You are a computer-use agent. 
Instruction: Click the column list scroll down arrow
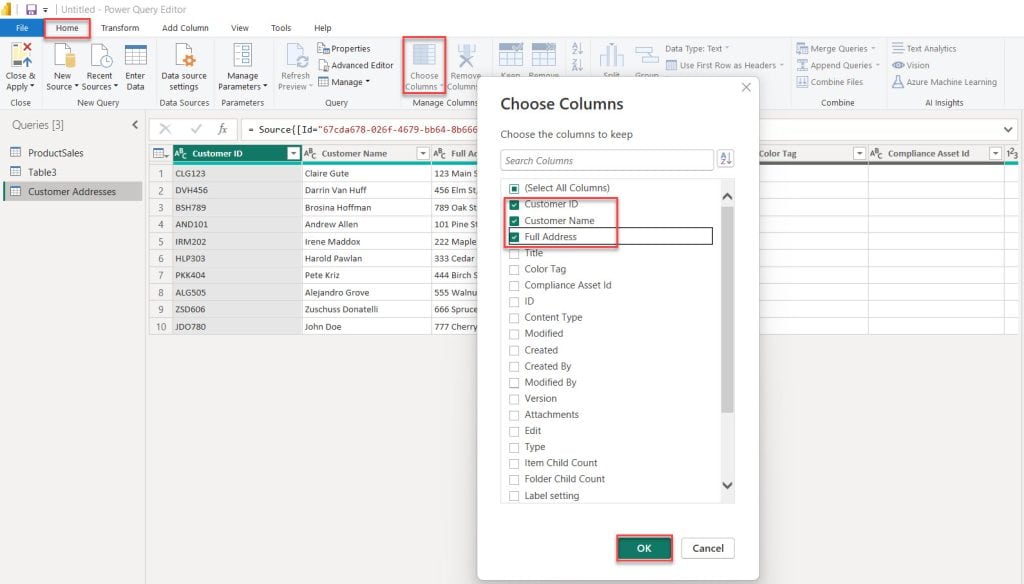click(727, 485)
